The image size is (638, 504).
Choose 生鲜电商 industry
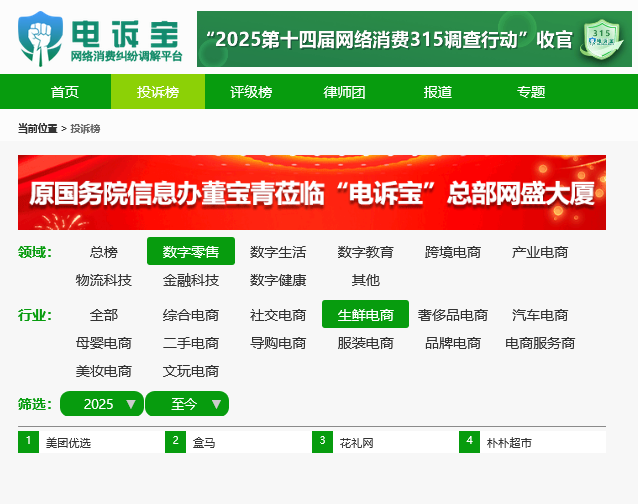(x=365, y=314)
